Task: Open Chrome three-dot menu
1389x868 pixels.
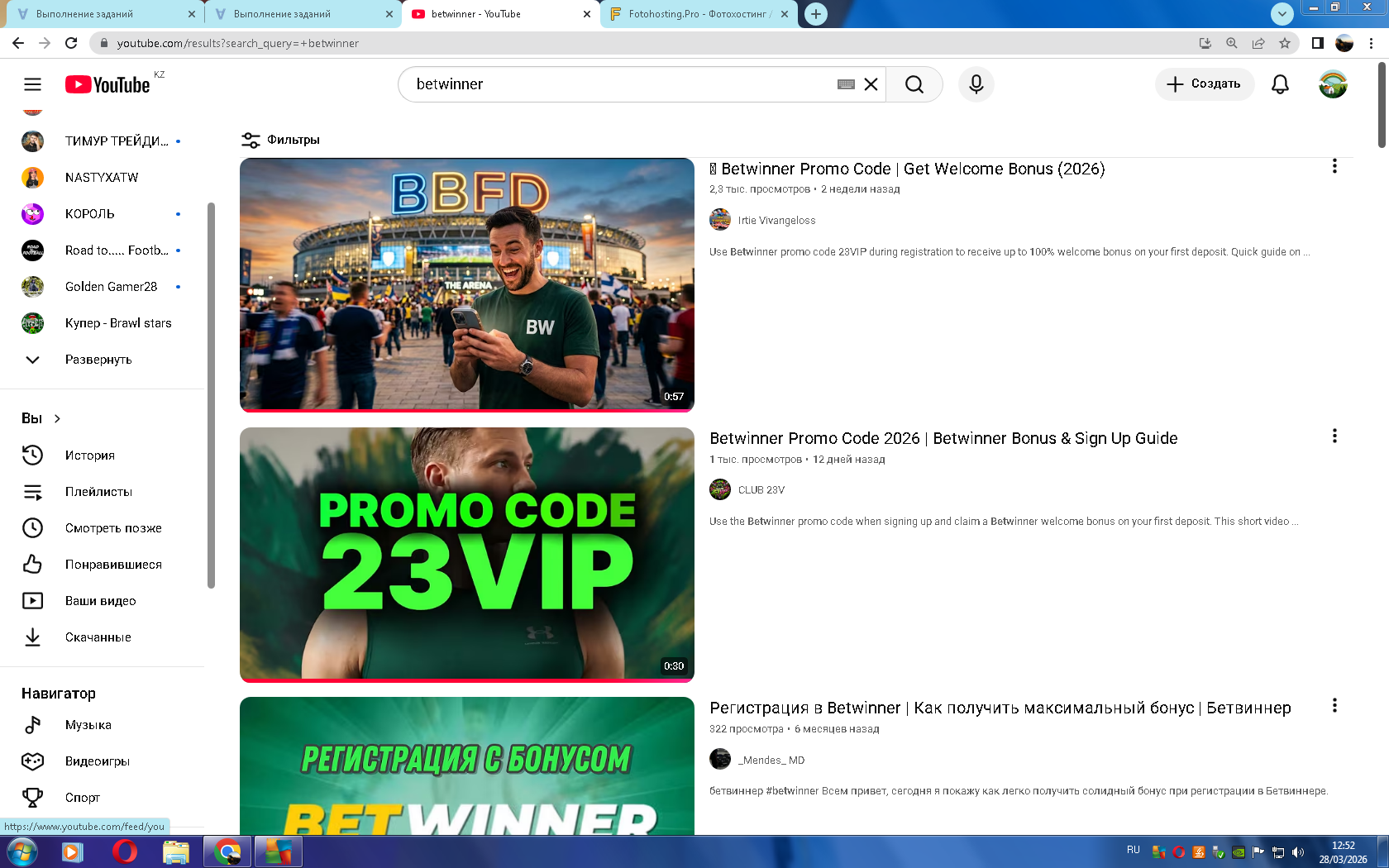Action: (1371, 43)
